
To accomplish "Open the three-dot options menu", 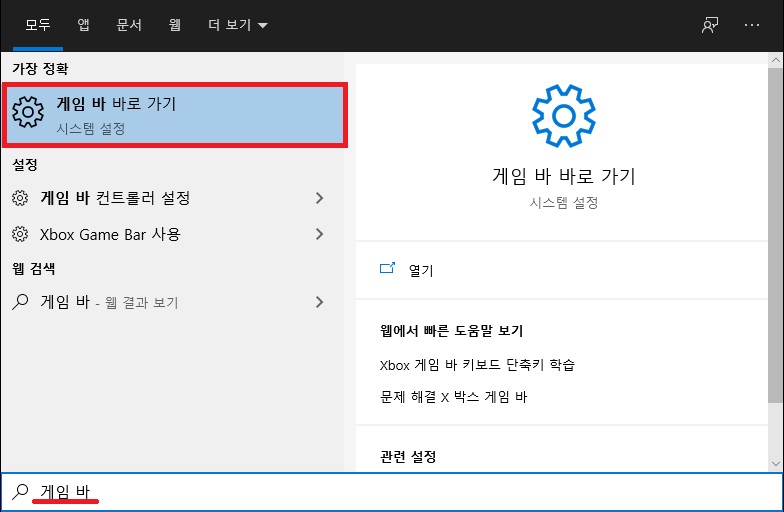I will (x=752, y=24).
